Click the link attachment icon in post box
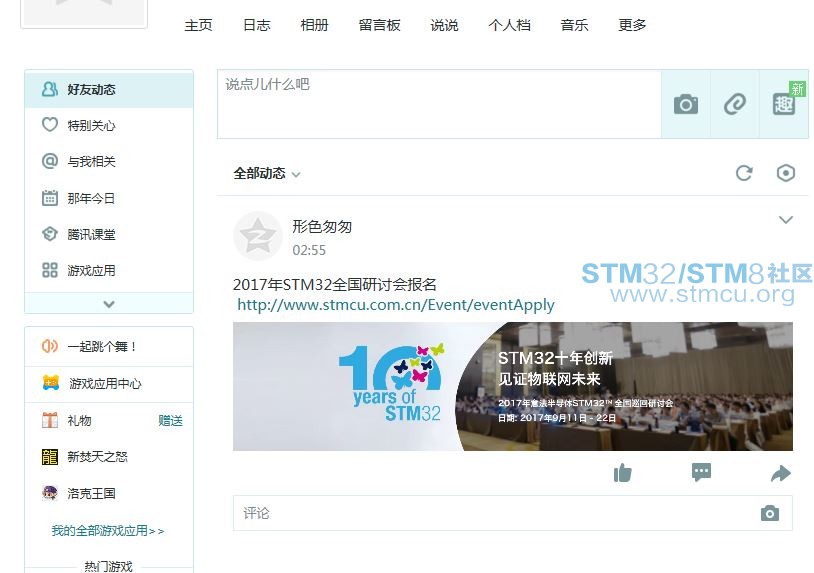 pyautogui.click(x=735, y=104)
